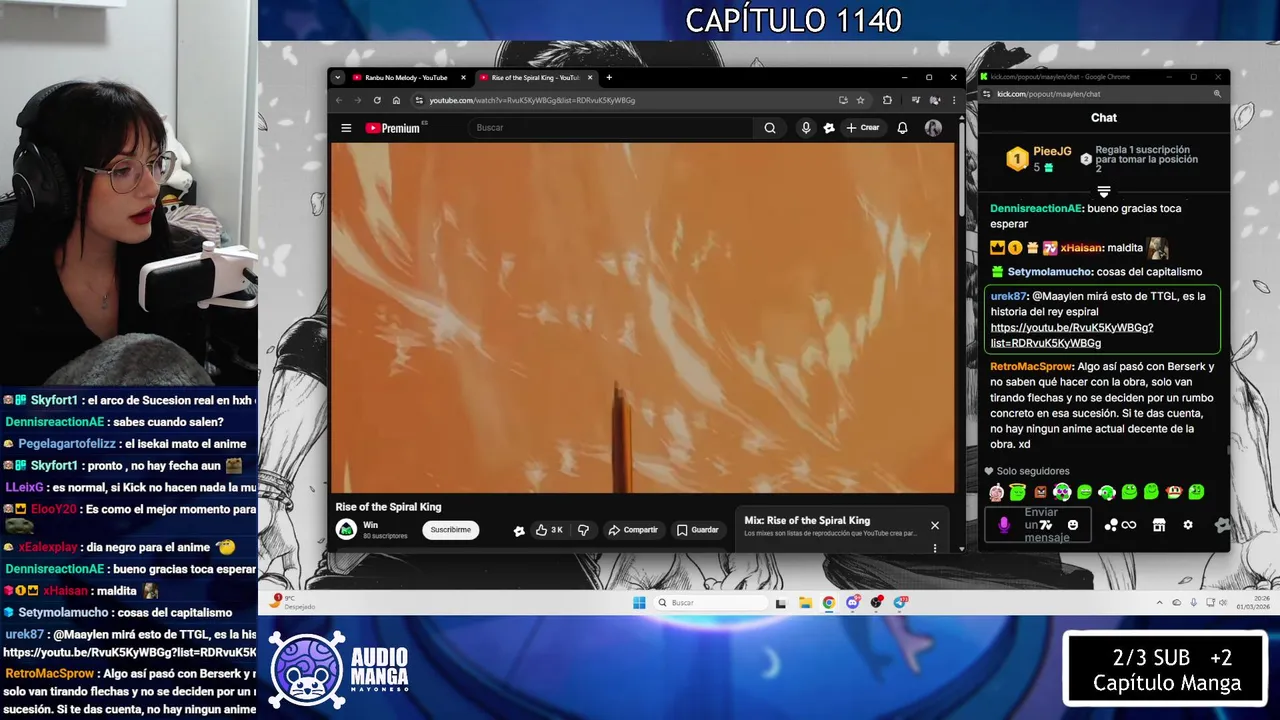Open YouTube notifications bell
1280x720 pixels.
[902, 128]
